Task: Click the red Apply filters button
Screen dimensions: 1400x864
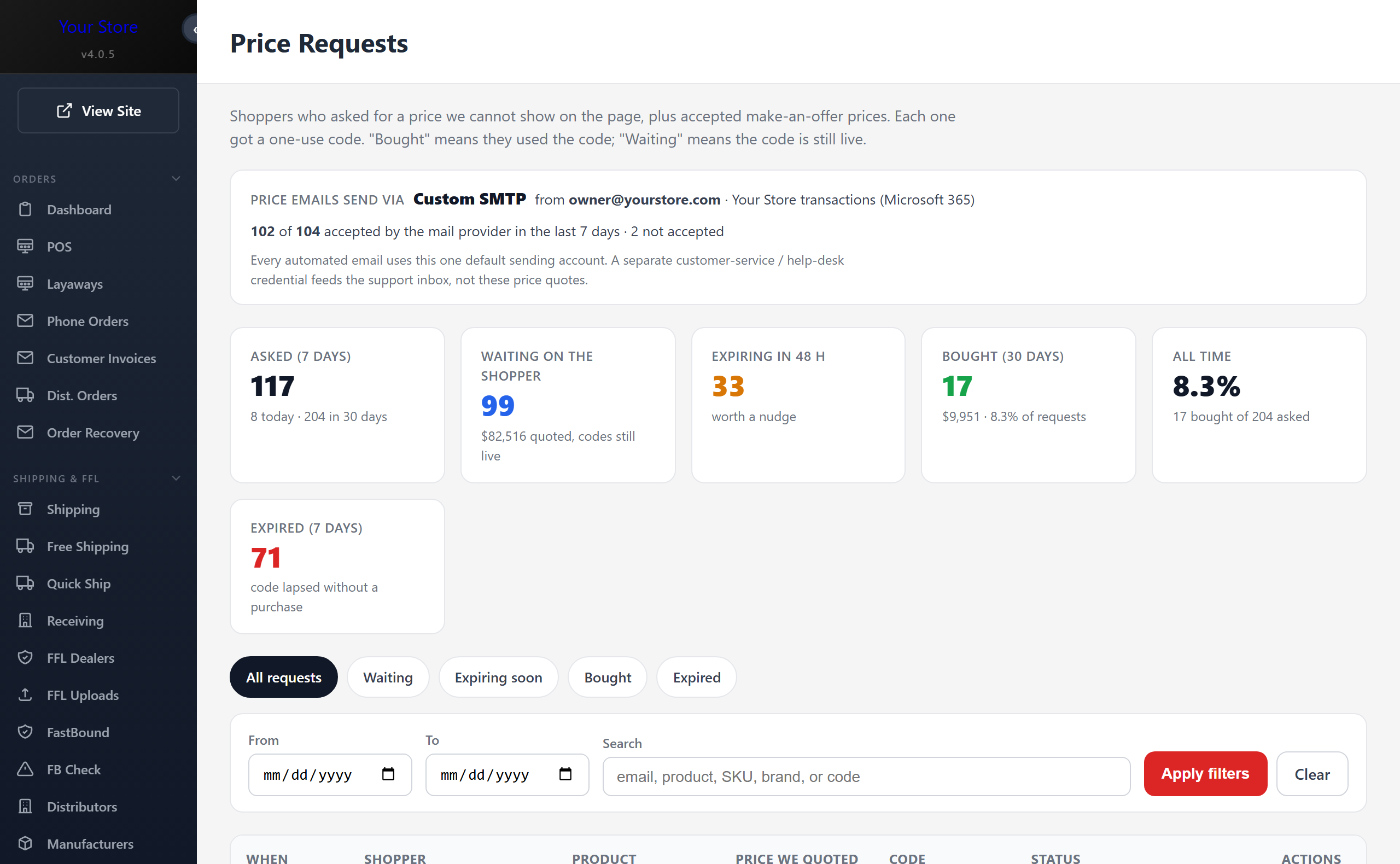Action: click(1205, 774)
